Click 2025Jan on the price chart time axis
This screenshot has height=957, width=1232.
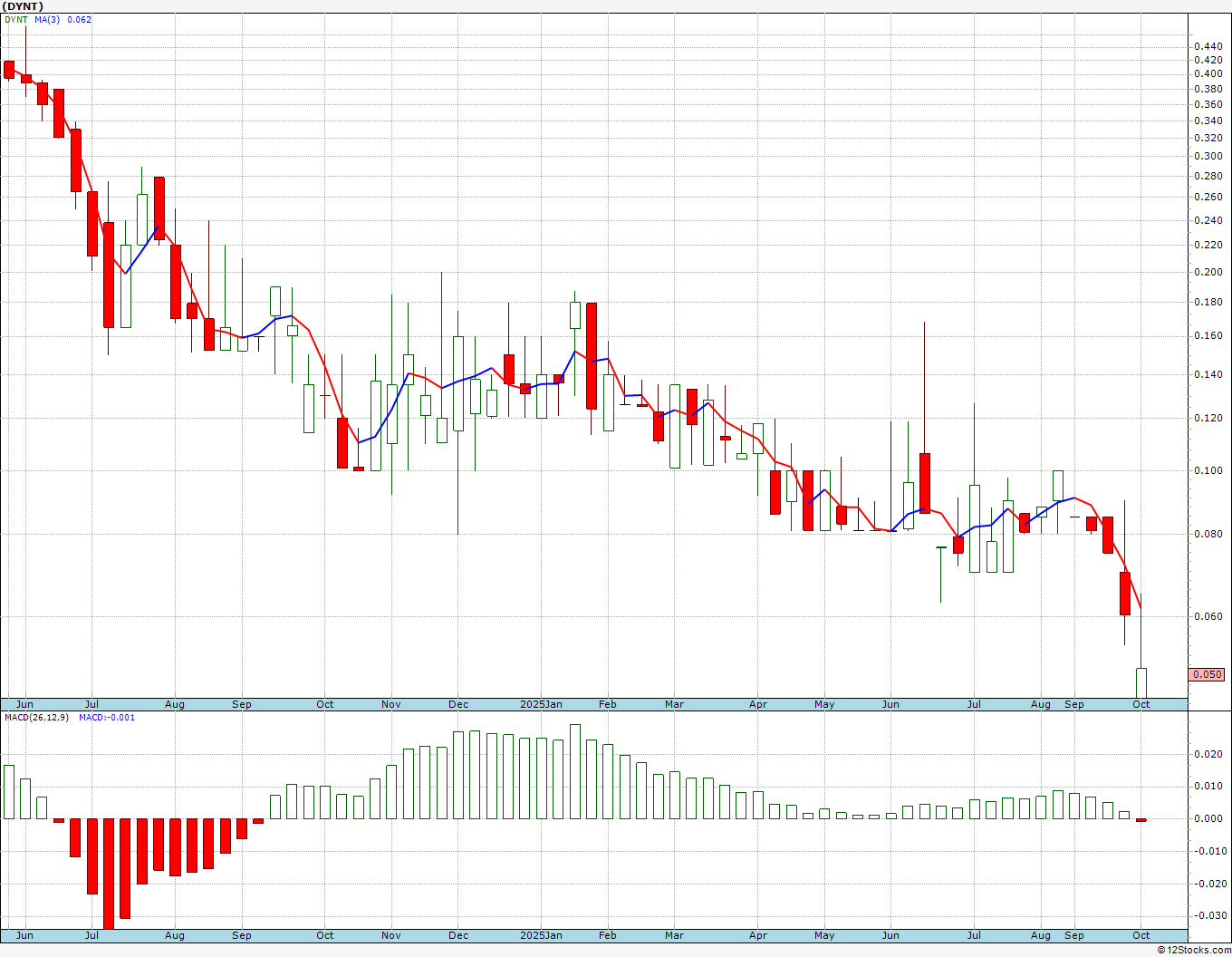point(542,704)
